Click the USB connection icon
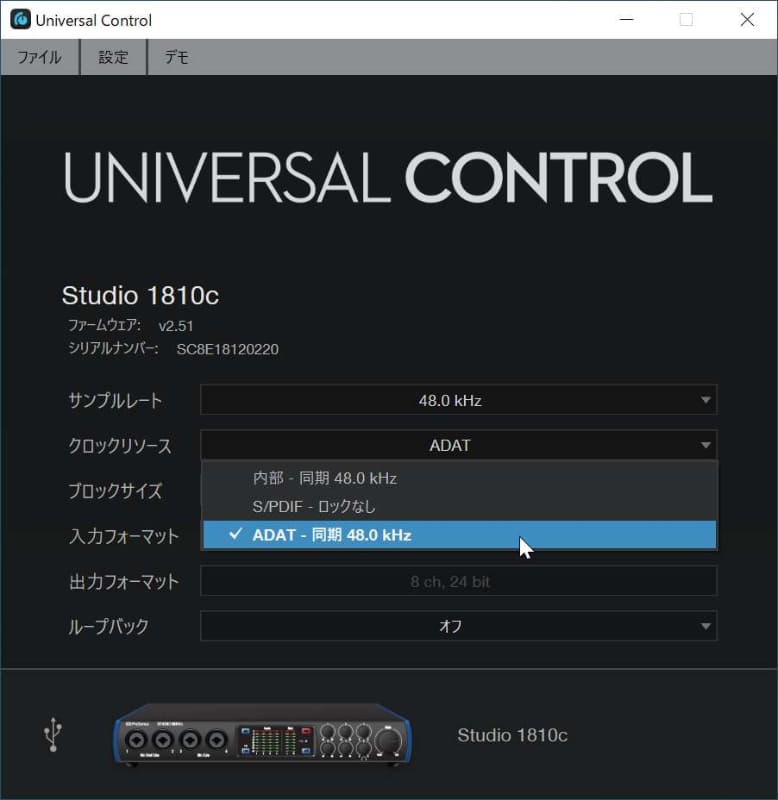The height and width of the screenshot is (800, 778). click(53, 735)
